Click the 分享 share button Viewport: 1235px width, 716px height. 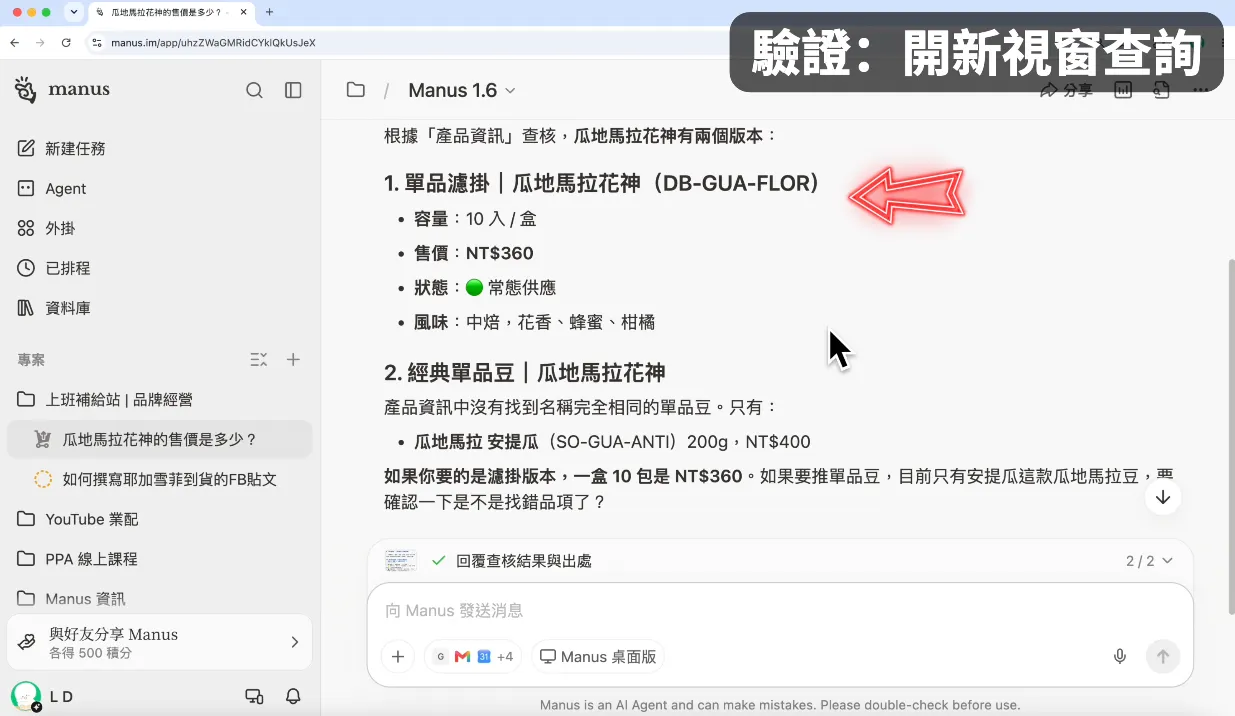tap(1067, 90)
